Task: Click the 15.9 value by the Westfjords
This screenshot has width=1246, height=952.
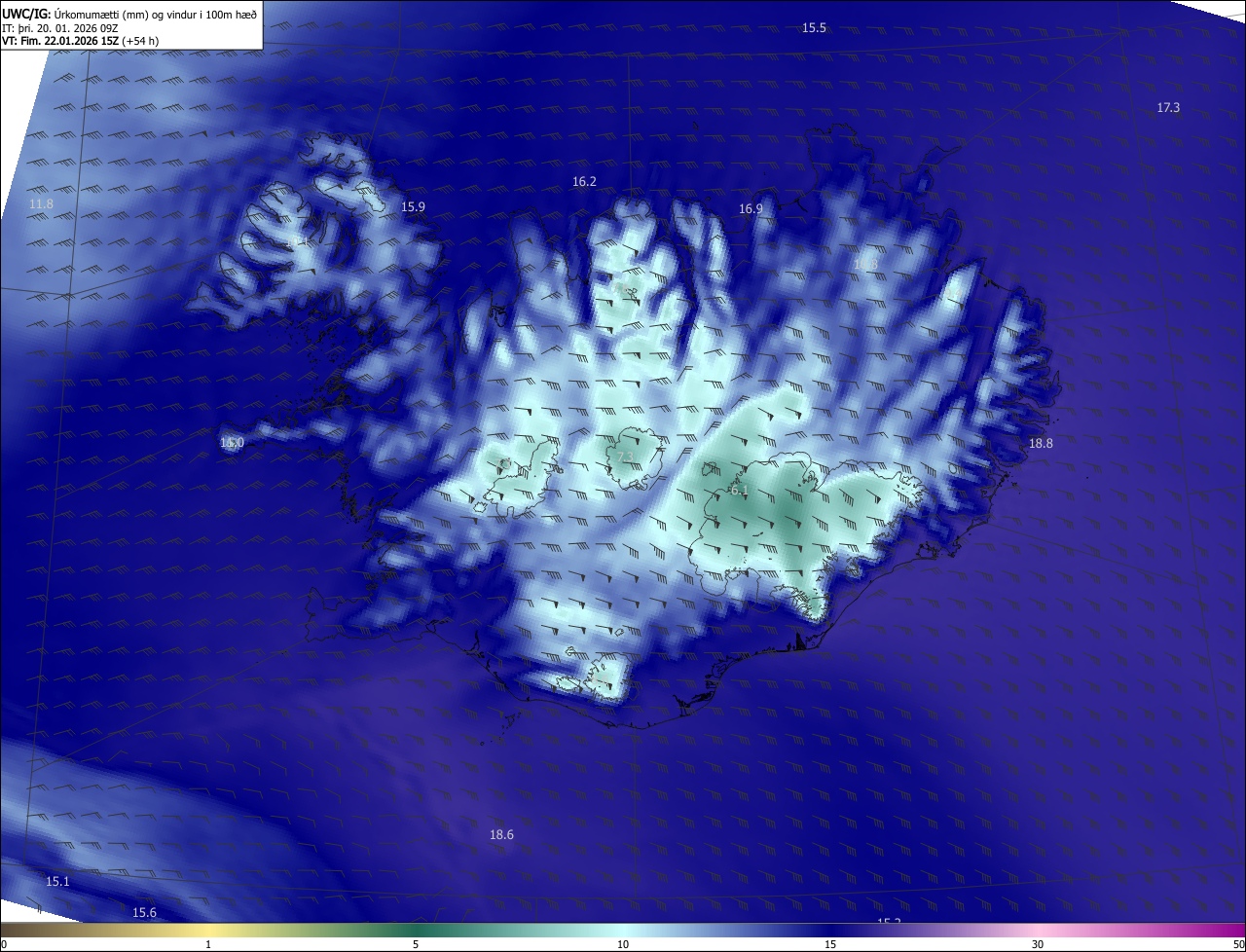Action: [413, 207]
